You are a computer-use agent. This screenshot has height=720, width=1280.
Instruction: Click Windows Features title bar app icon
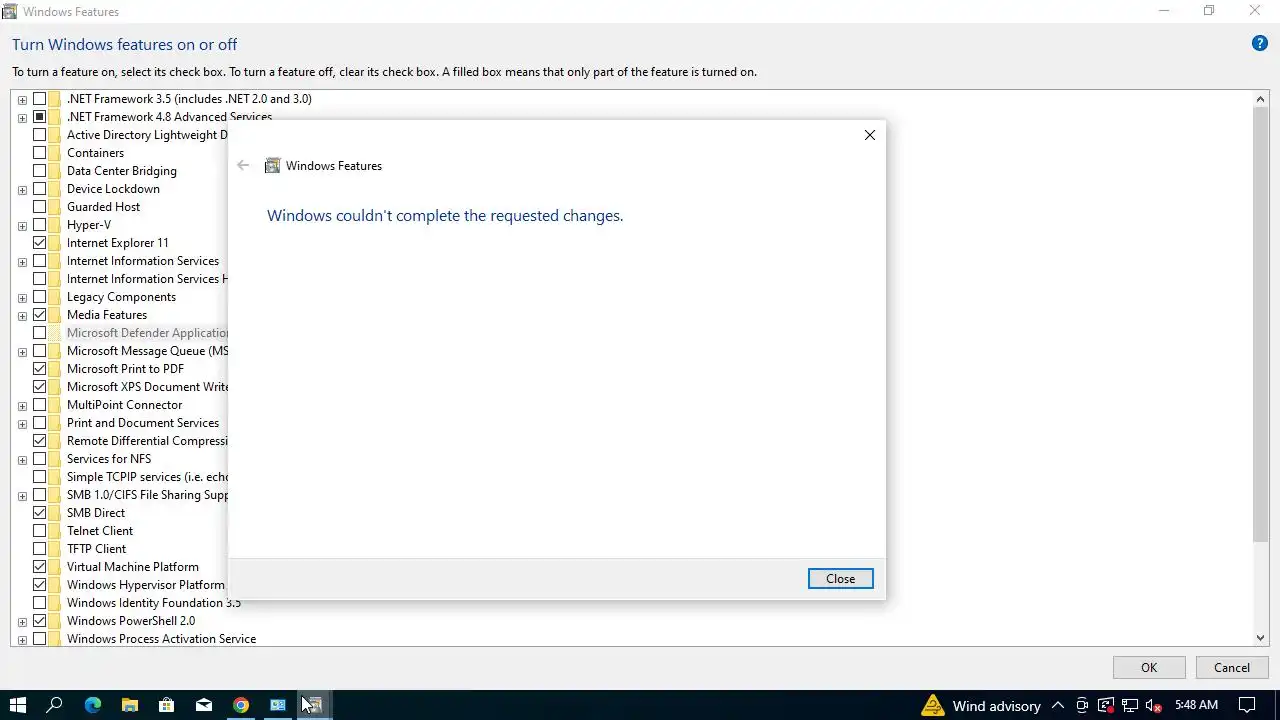coord(10,11)
